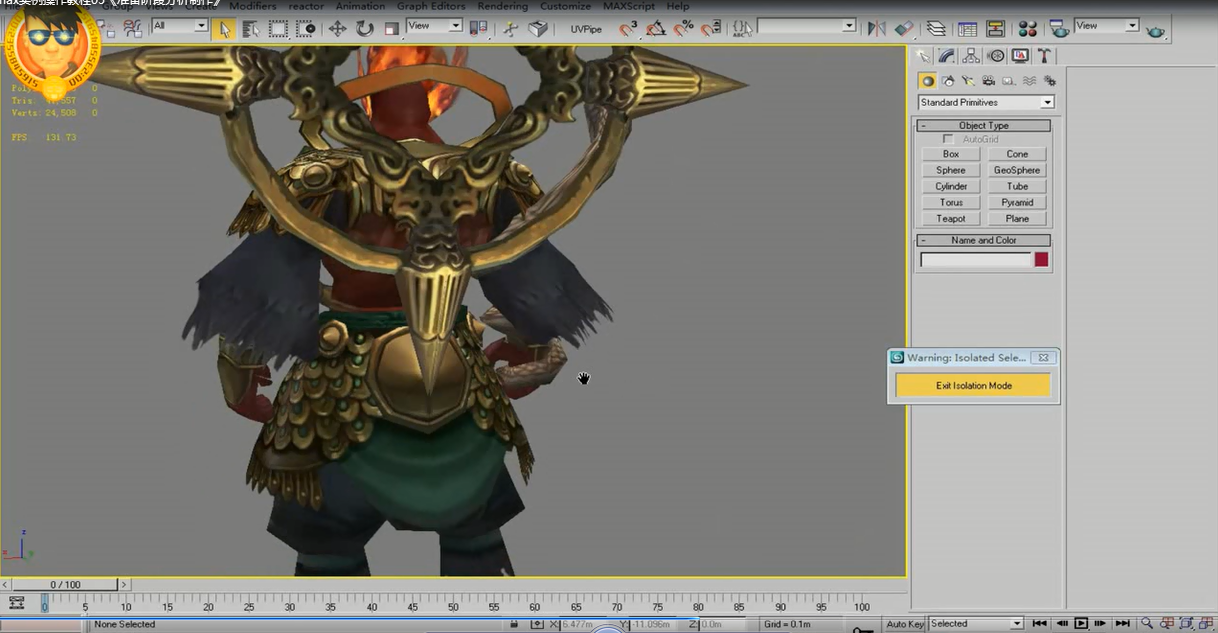Click the Use Pivot Point Center icon
Viewport: 1218px width, 633px height.
point(478,29)
